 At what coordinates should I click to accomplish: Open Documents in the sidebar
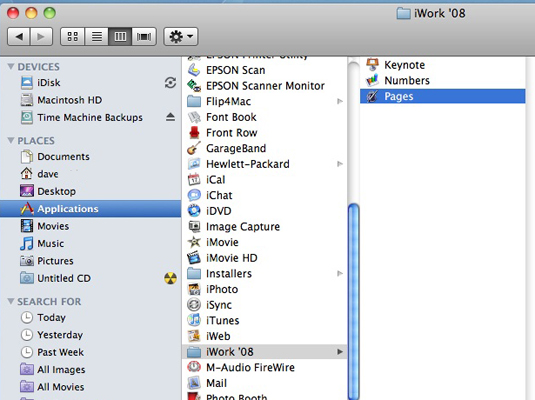click(x=90, y=157)
